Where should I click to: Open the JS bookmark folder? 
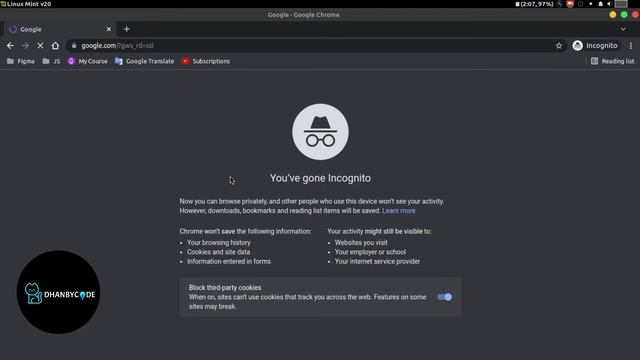coord(51,61)
